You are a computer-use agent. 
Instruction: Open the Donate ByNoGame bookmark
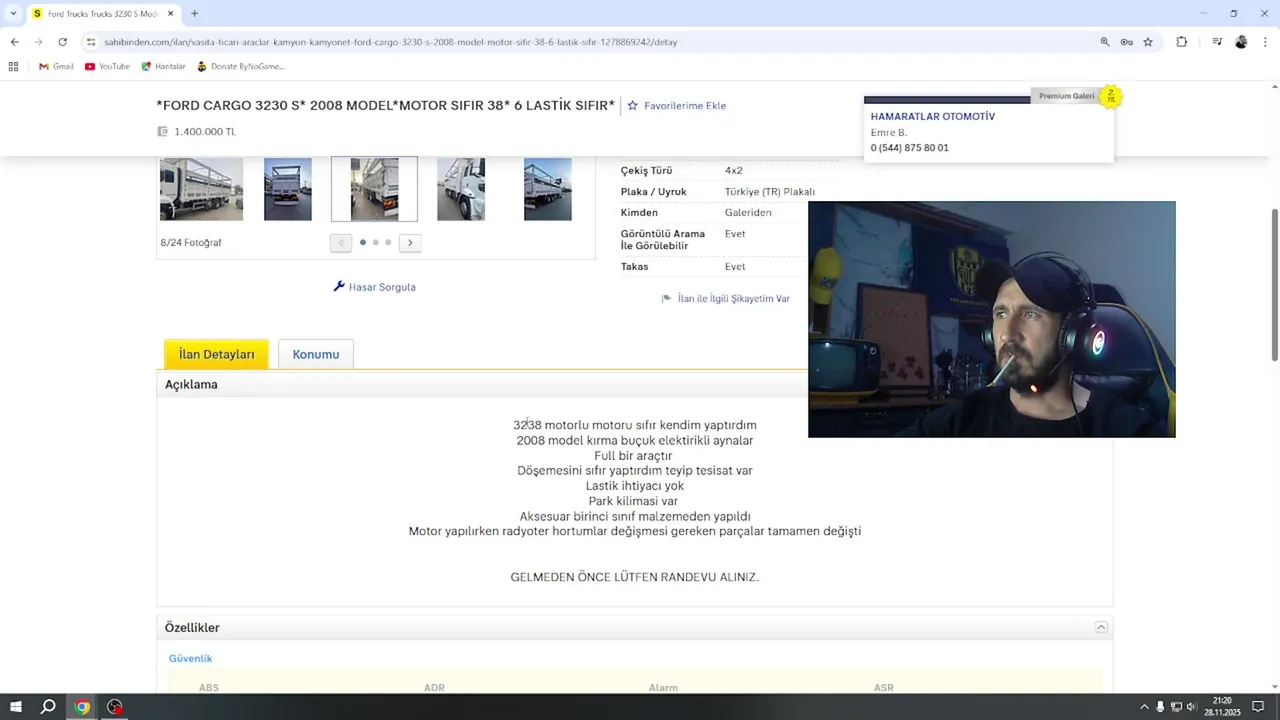pyautogui.click(x=240, y=66)
